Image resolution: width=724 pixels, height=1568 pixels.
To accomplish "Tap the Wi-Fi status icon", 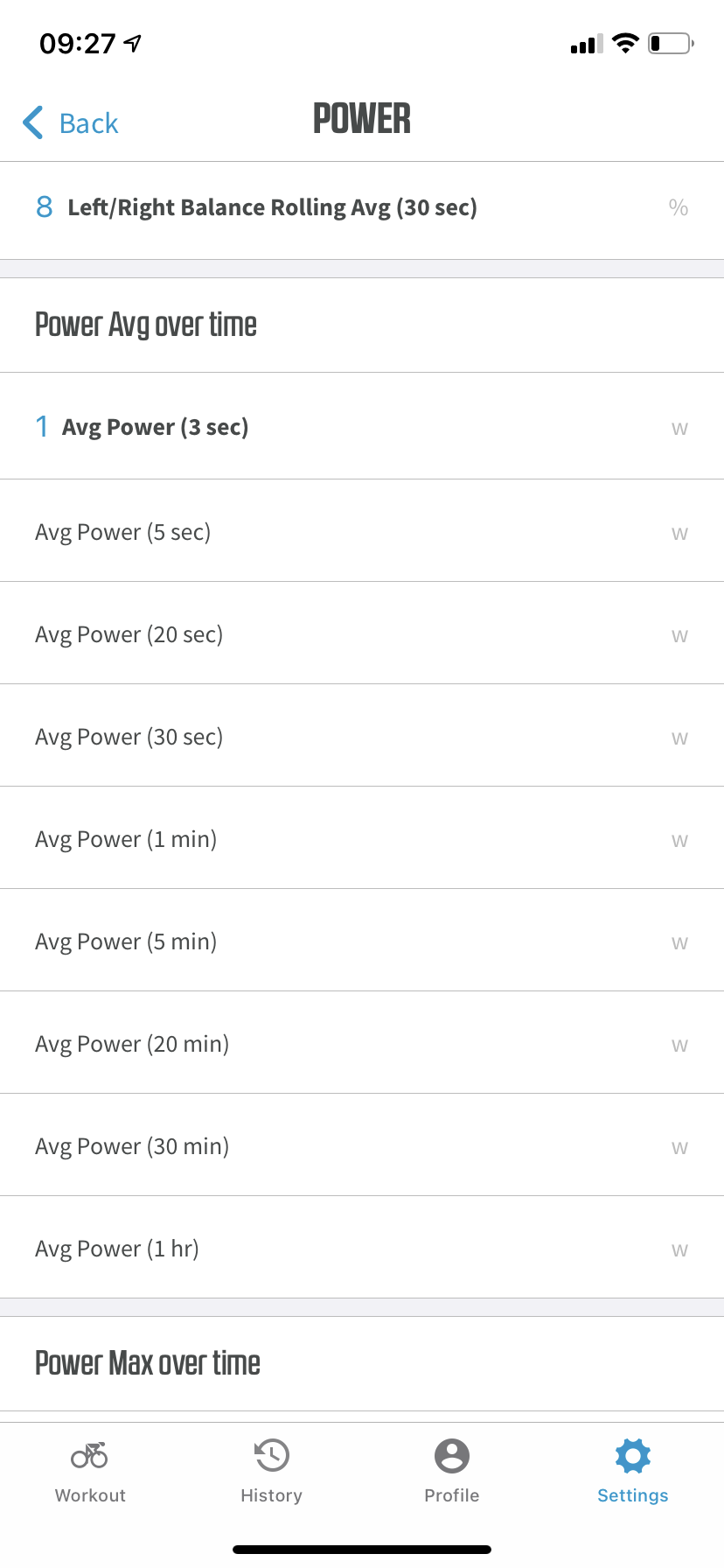I will (x=625, y=44).
